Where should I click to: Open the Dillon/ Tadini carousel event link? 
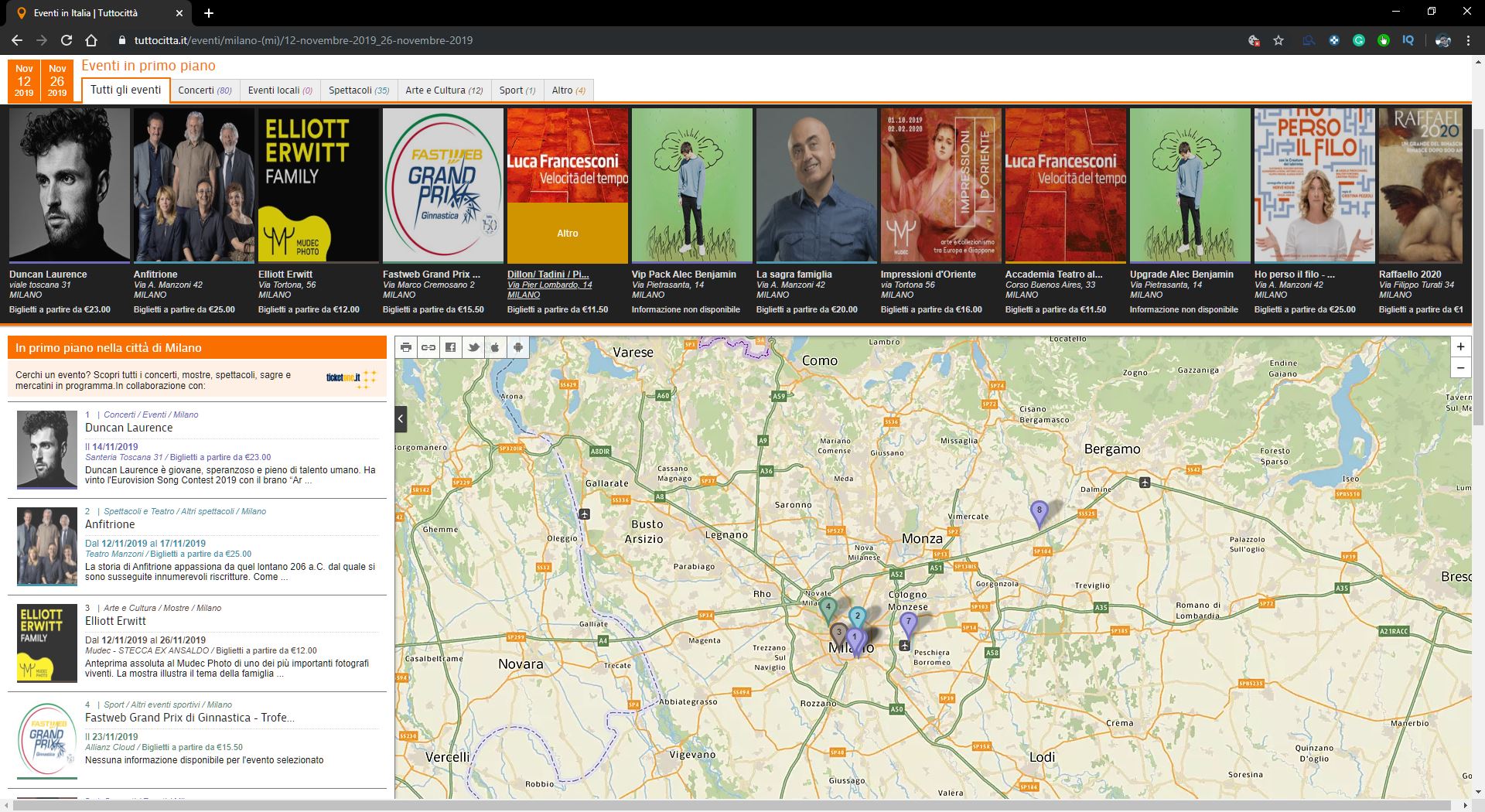pos(548,274)
